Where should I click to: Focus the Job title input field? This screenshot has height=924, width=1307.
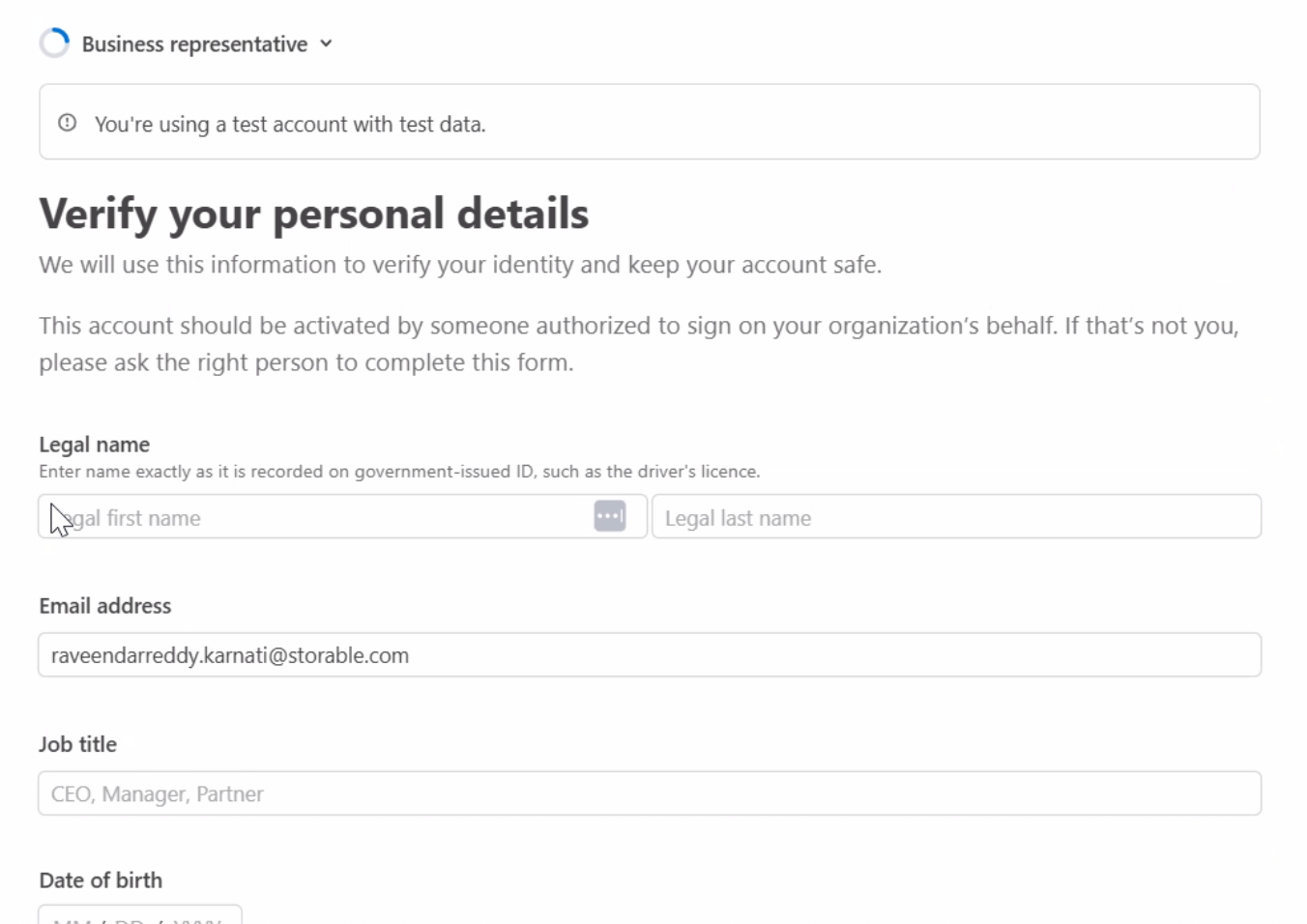click(649, 794)
